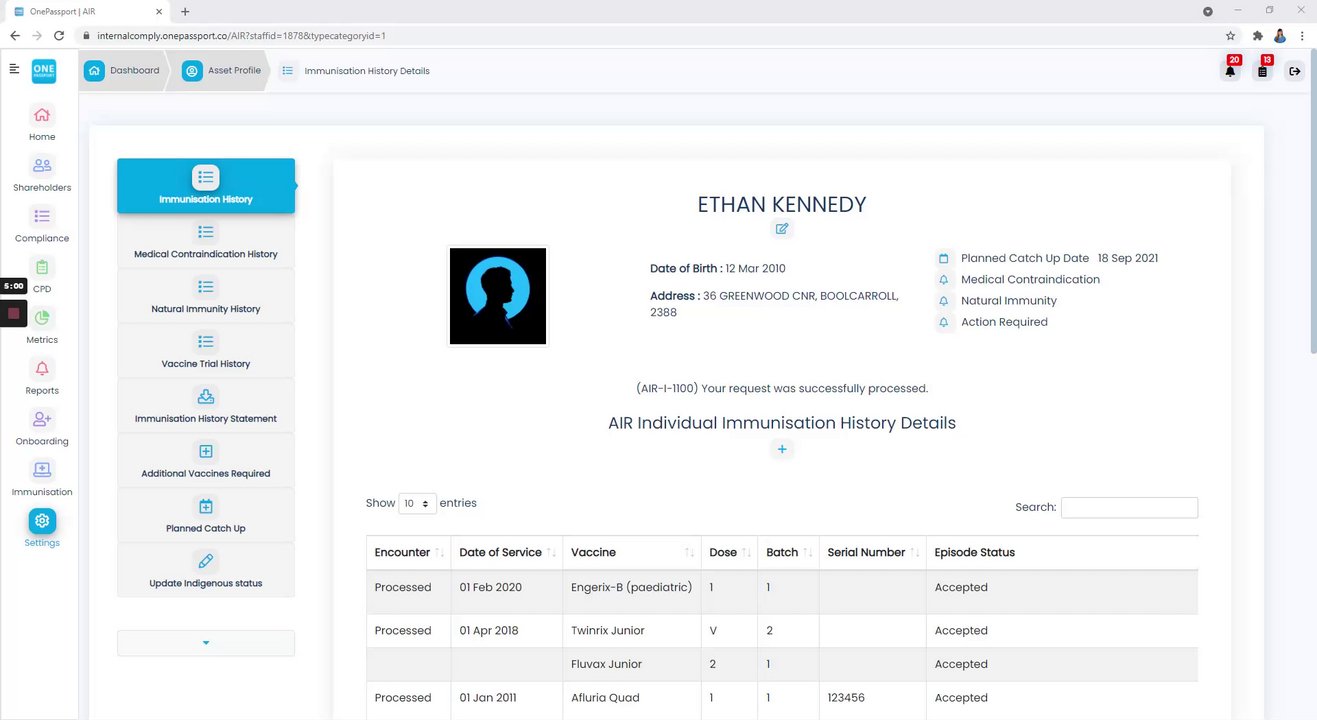
Task: Click the Planned Catch Up Date calendar icon
Action: (x=944, y=258)
